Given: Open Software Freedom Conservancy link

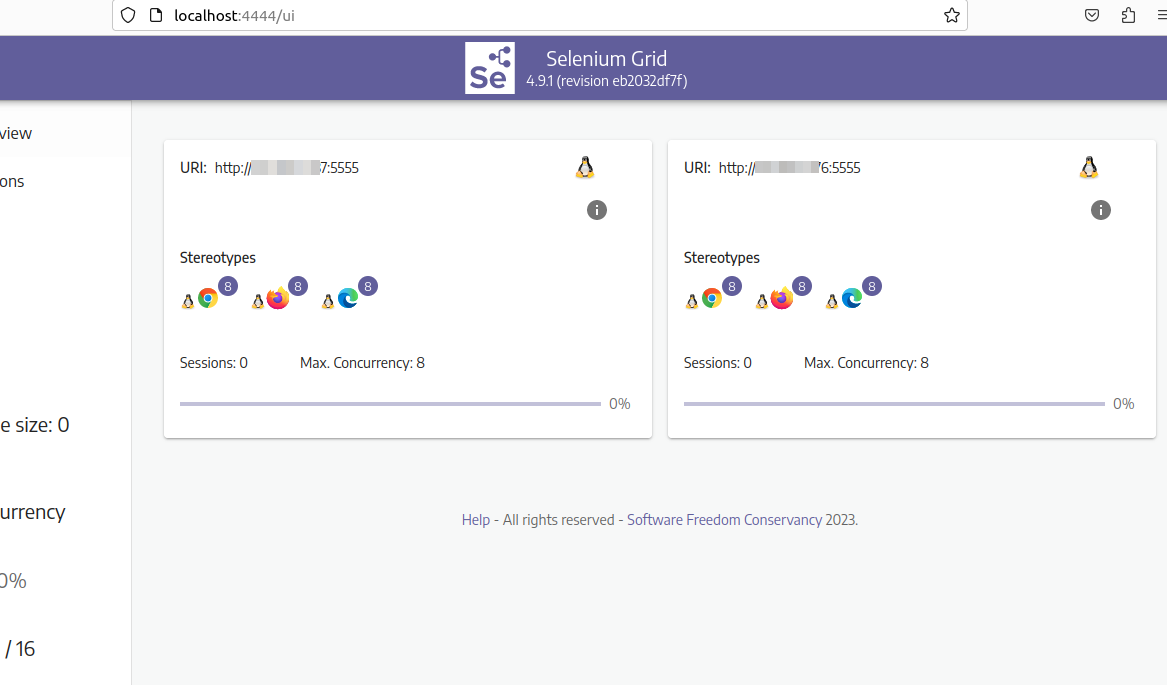Looking at the screenshot, I should (724, 520).
